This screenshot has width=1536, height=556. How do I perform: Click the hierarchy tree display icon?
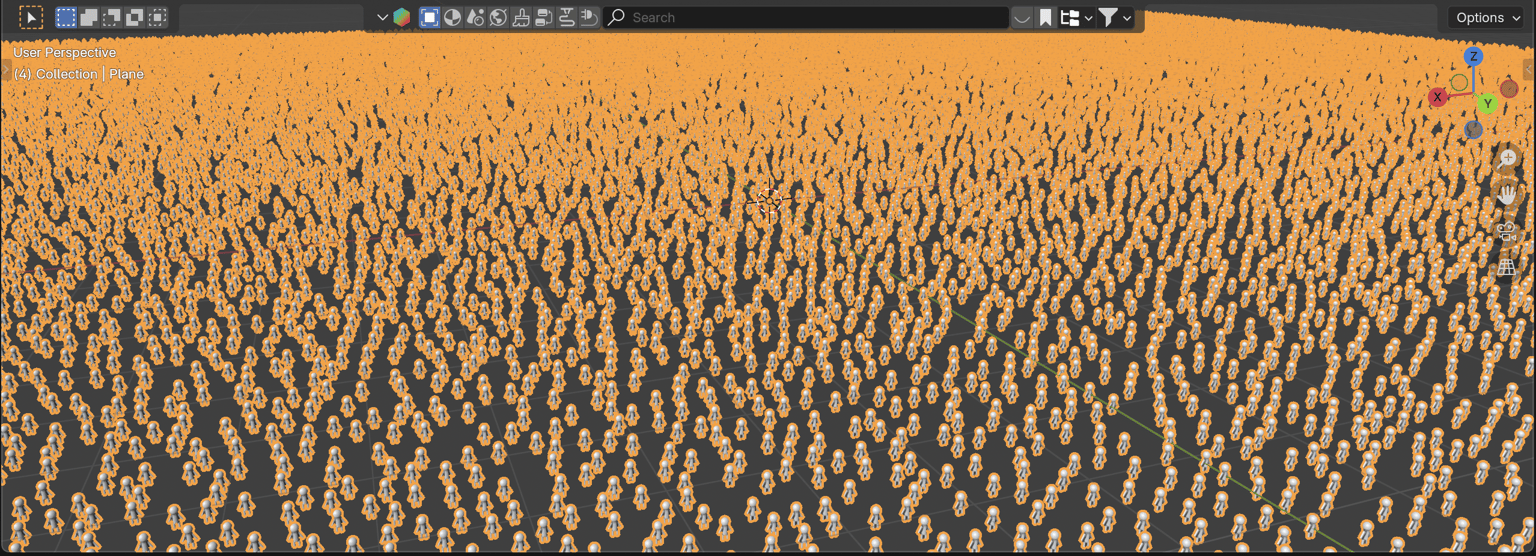[1069, 17]
